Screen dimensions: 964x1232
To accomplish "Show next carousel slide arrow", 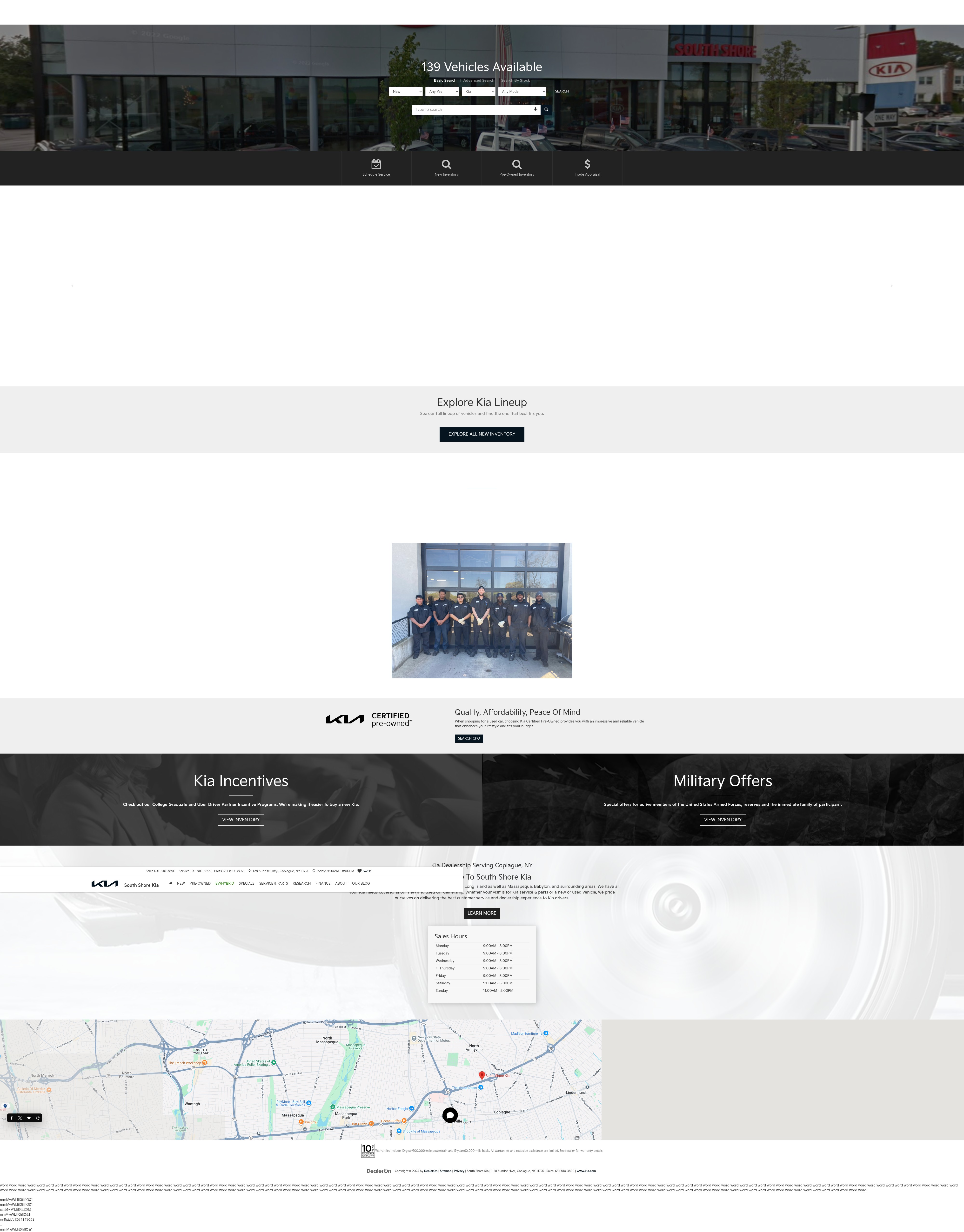I will [x=892, y=286].
